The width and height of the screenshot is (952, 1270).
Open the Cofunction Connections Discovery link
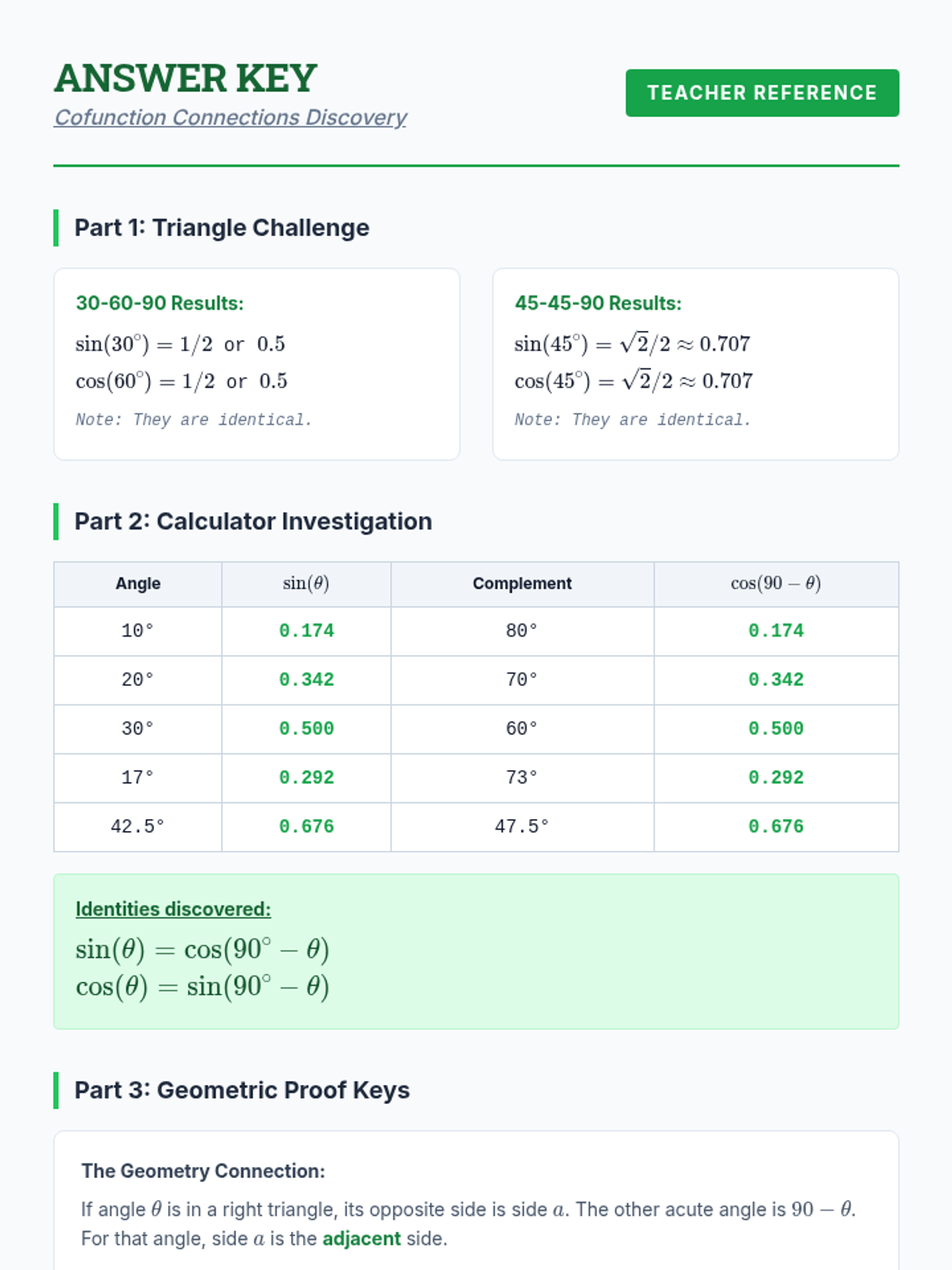(x=230, y=117)
